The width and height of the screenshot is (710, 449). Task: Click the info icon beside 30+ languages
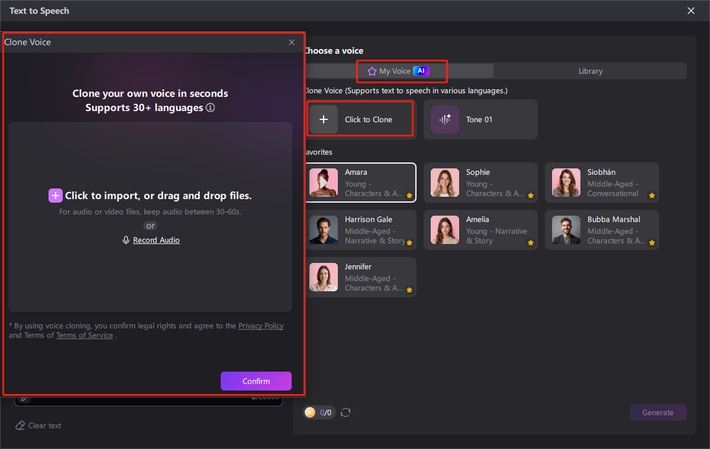pyautogui.click(x=211, y=108)
